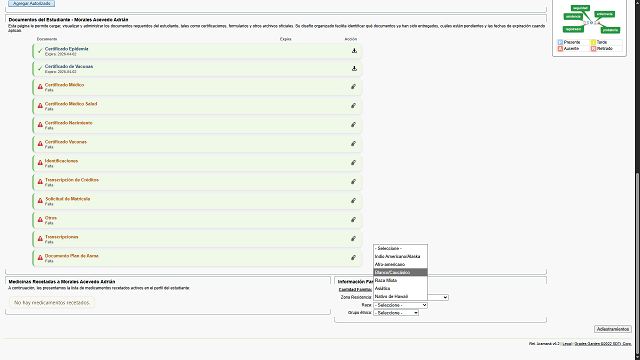
Task: Click green checkmark beside Certificado de Vacunas
Action: 40,69
